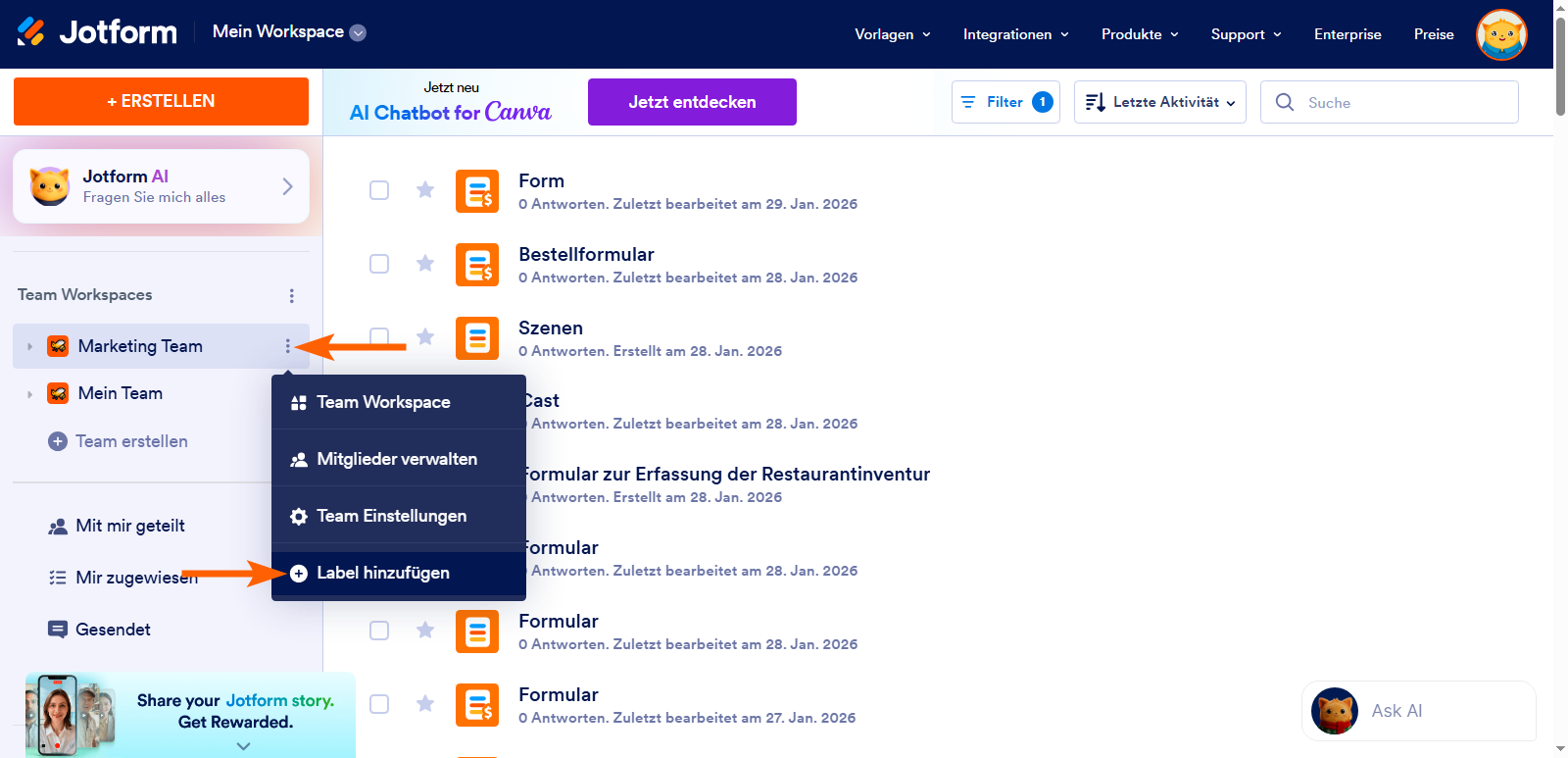
Task: Open the Ask AI chat box
Action: pos(1419,711)
